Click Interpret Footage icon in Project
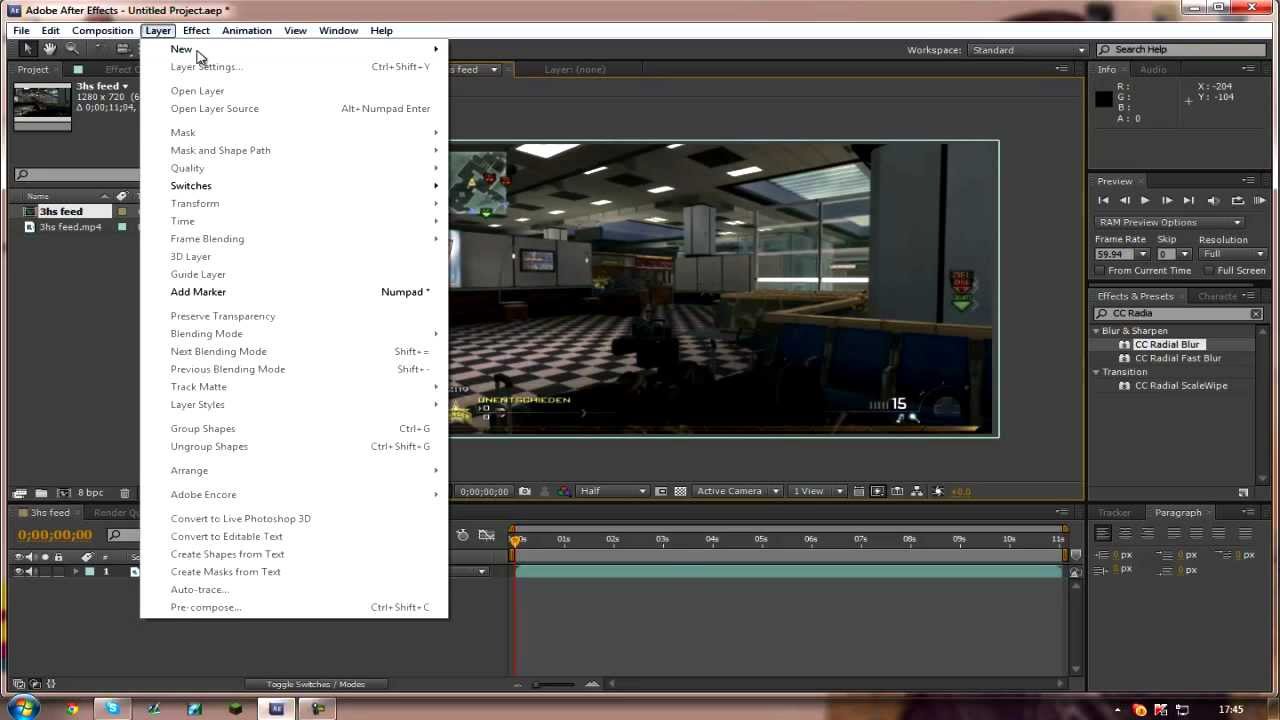This screenshot has height=720, width=1280. coord(19,493)
